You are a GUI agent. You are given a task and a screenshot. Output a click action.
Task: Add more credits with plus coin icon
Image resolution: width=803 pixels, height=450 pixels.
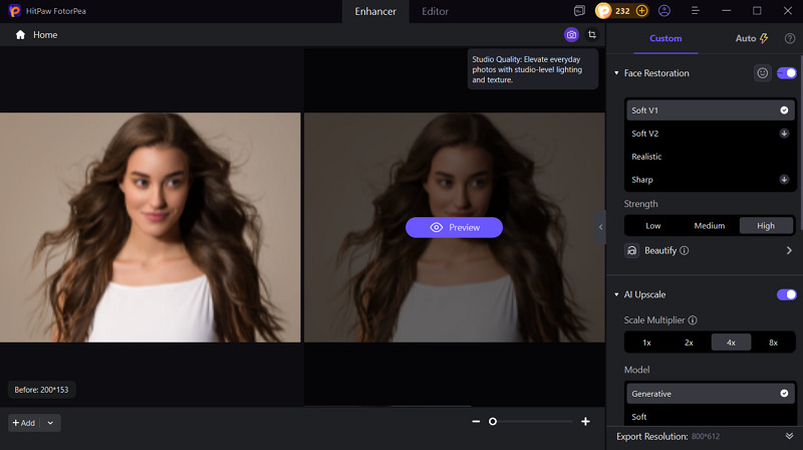641,11
